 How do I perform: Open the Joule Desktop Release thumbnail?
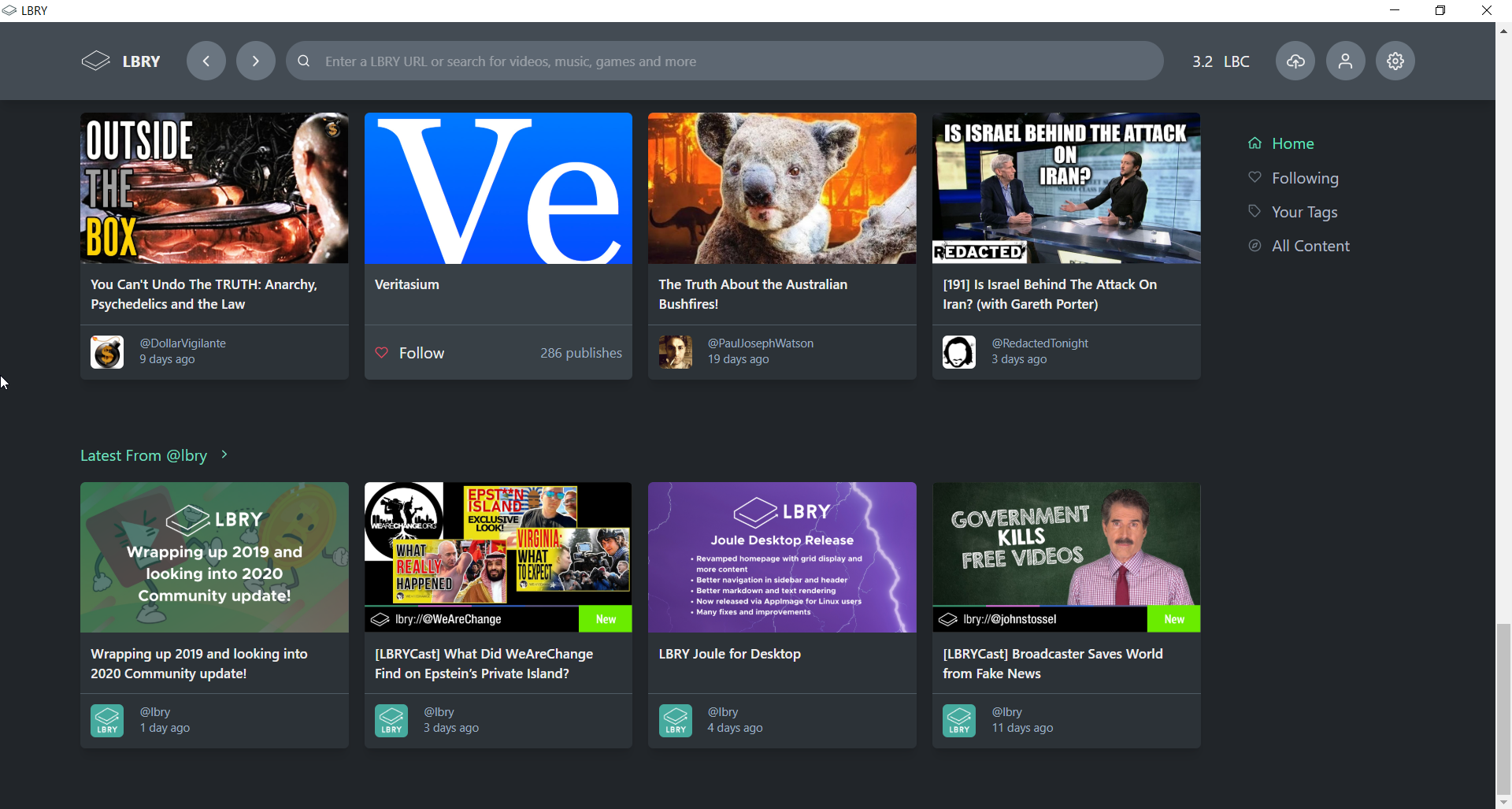(782, 557)
